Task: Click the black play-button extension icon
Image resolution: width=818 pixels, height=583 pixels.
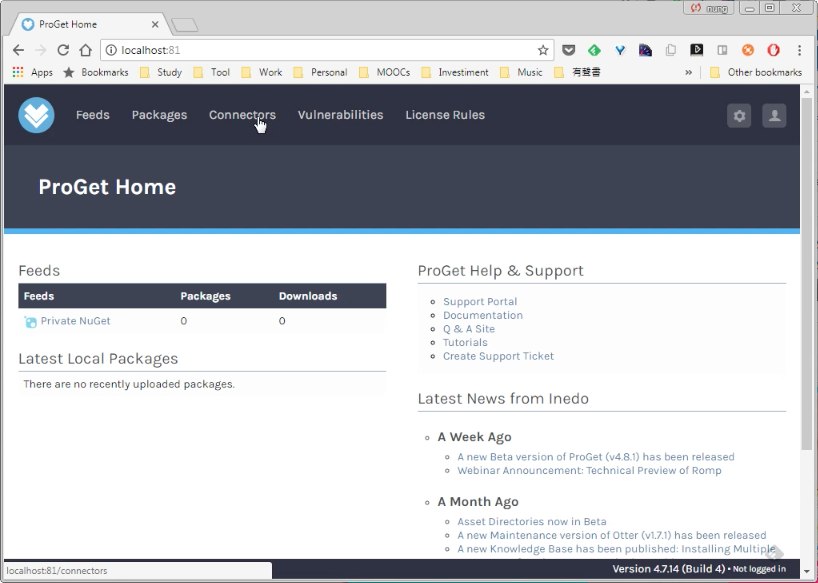Action: pos(696,50)
